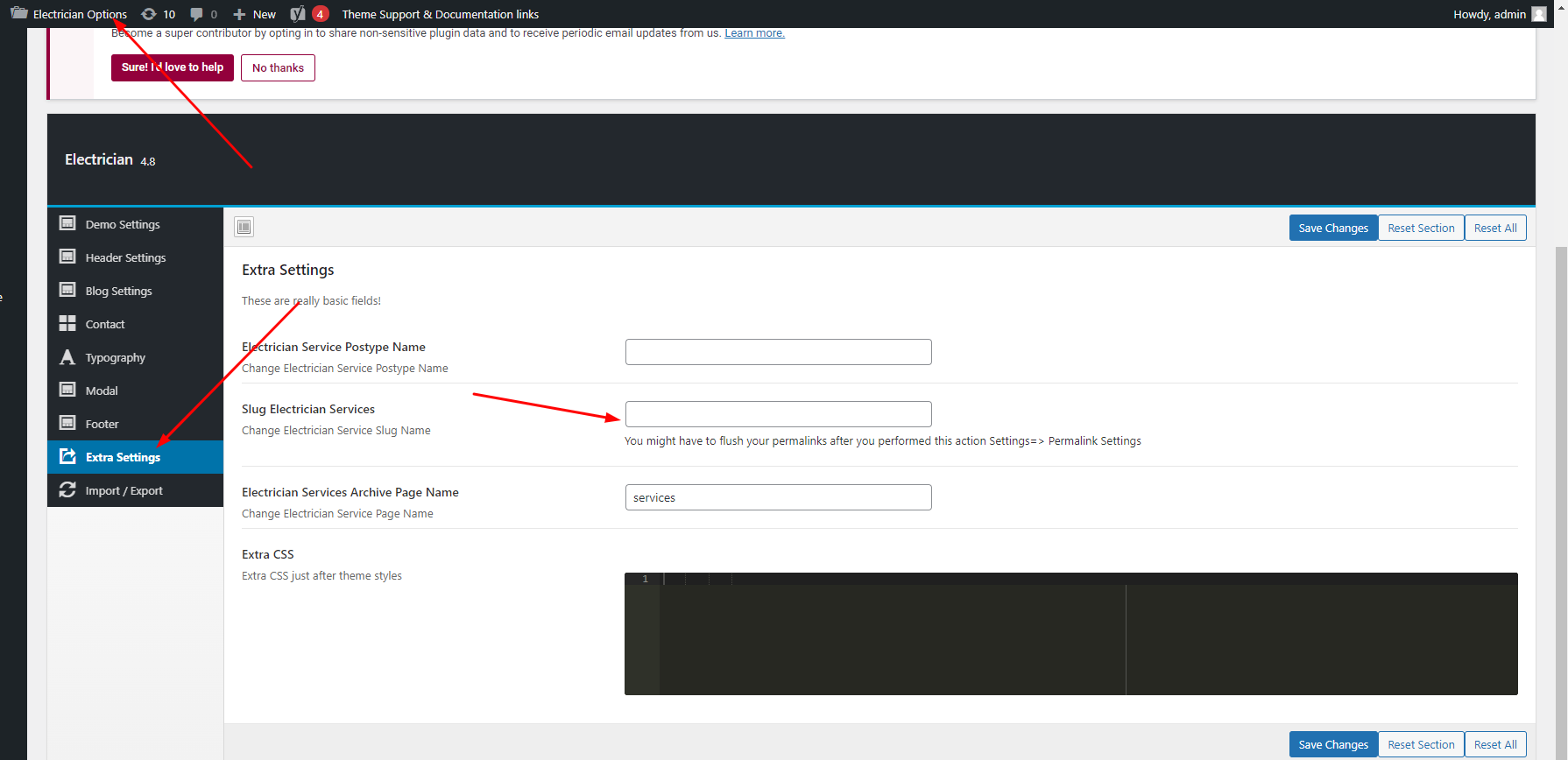Open Demo Settings section

point(136,224)
